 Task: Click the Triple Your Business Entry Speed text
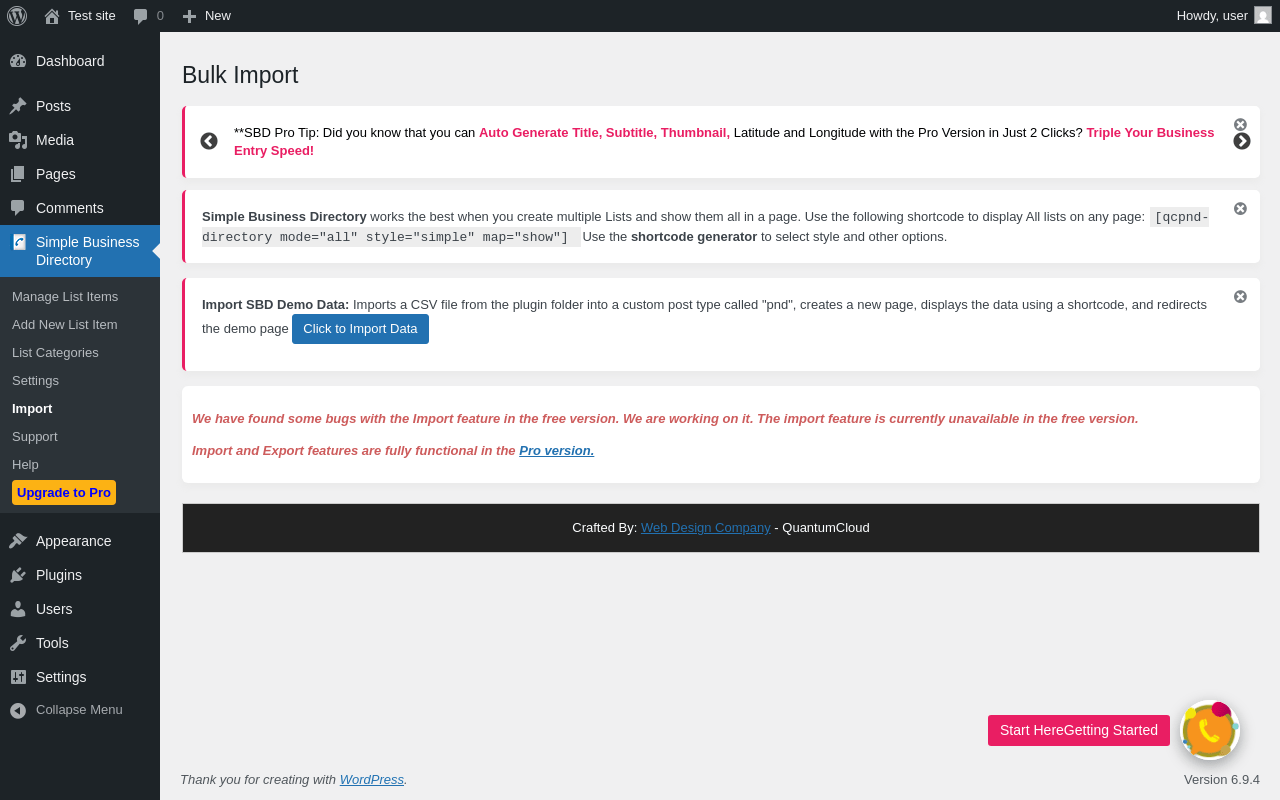pyautogui.click(x=724, y=141)
